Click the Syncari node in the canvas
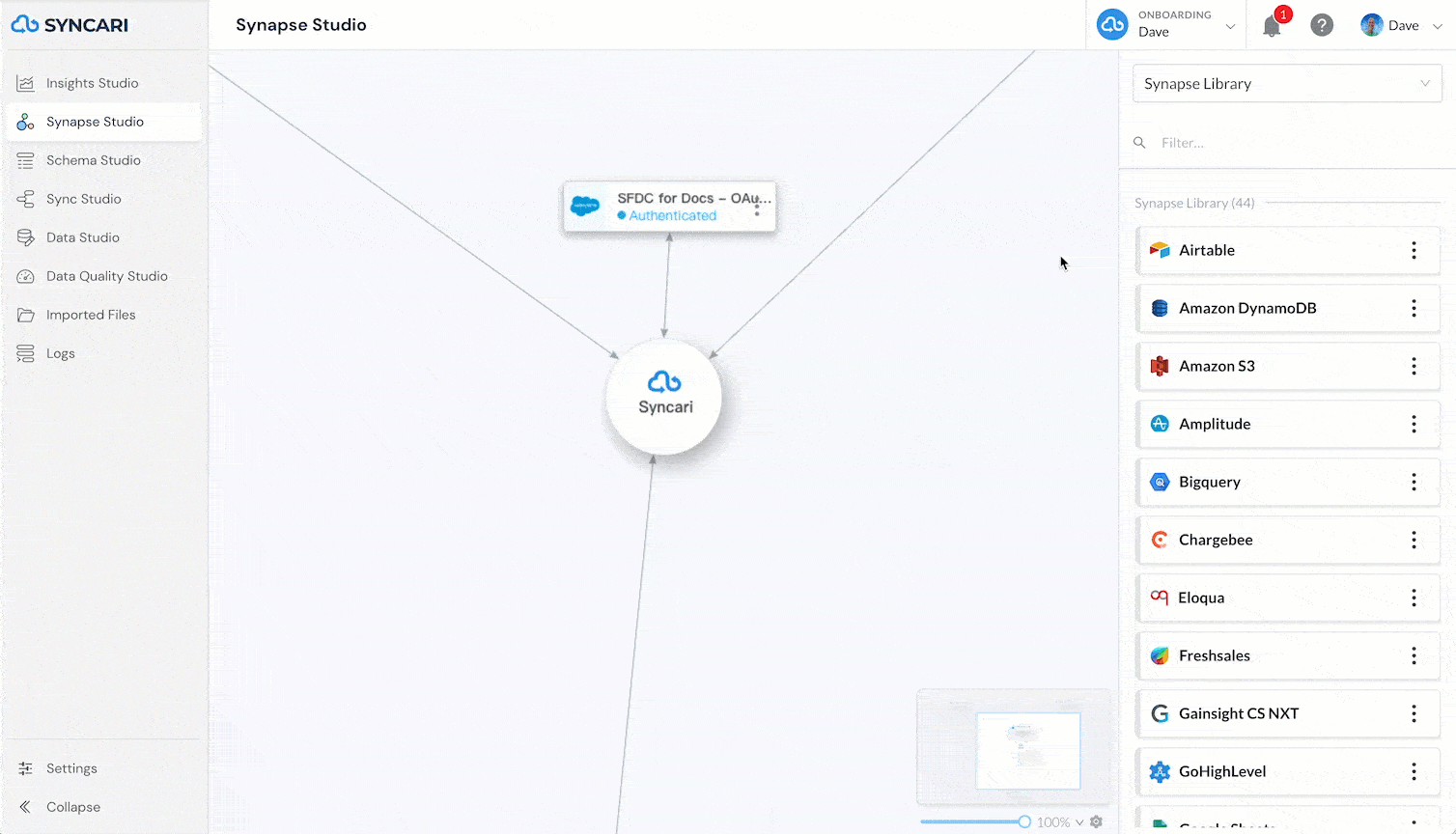1456x834 pixels. 663,397
